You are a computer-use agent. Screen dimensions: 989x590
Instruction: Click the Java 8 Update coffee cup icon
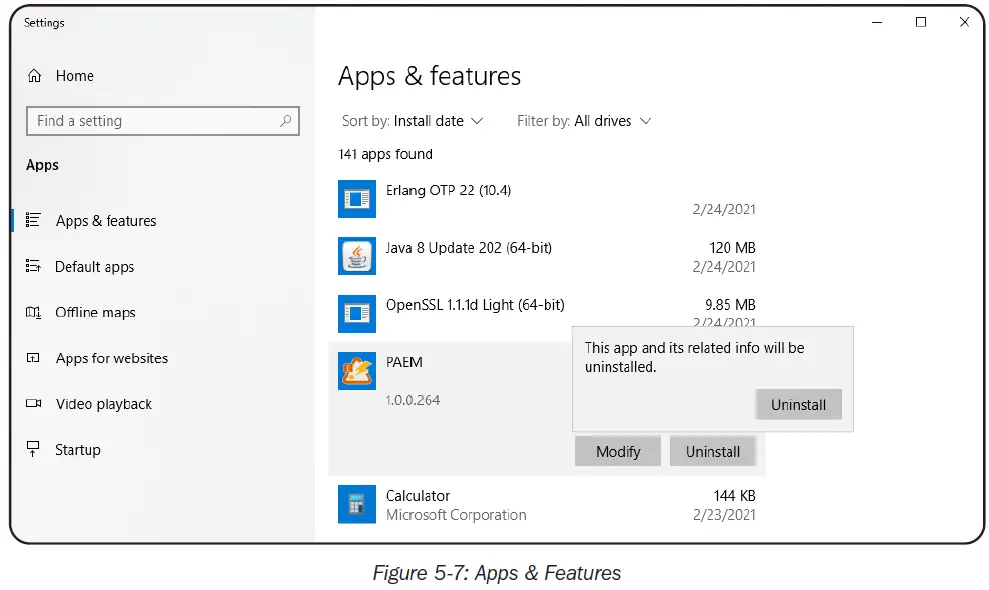point(356,256)
